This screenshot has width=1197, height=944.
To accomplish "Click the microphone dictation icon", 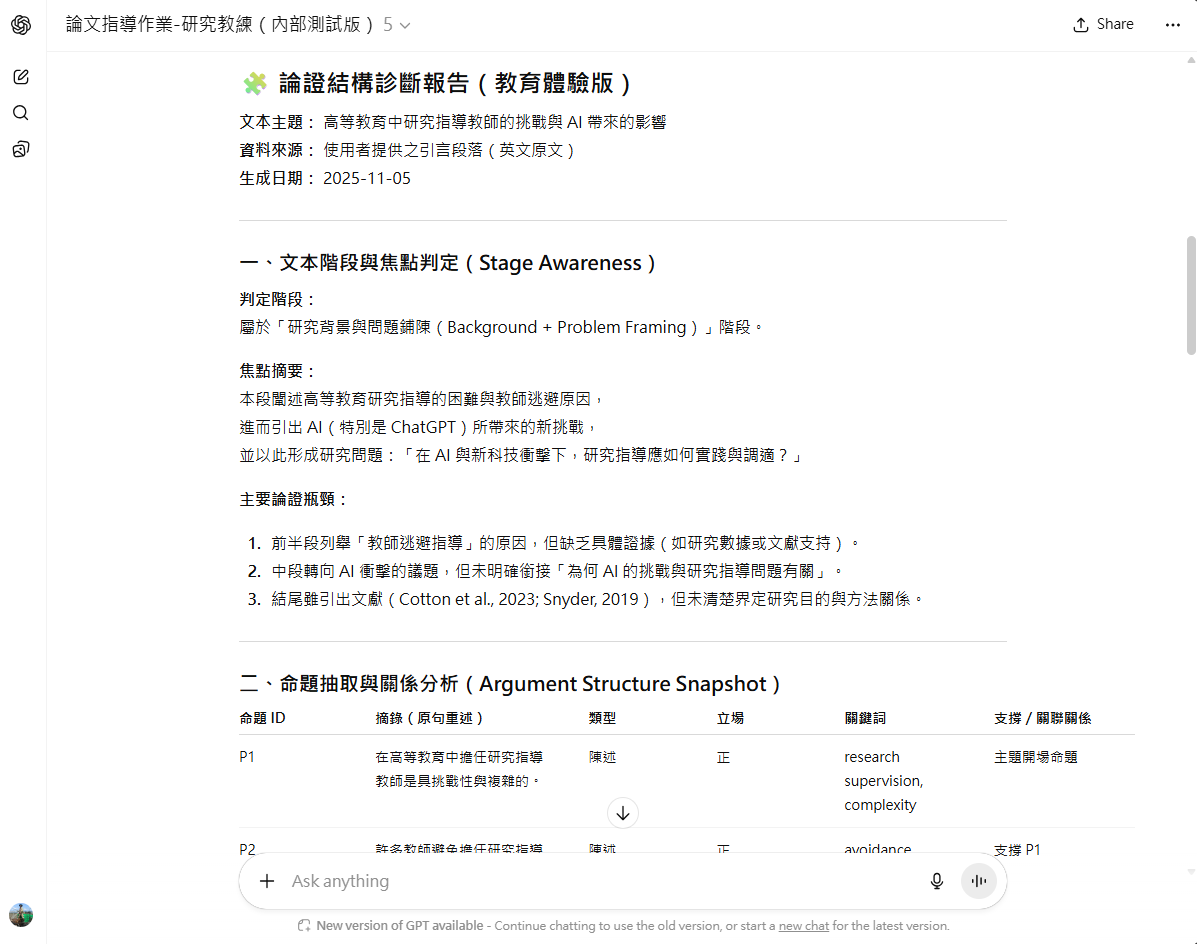I will point(937,881).
